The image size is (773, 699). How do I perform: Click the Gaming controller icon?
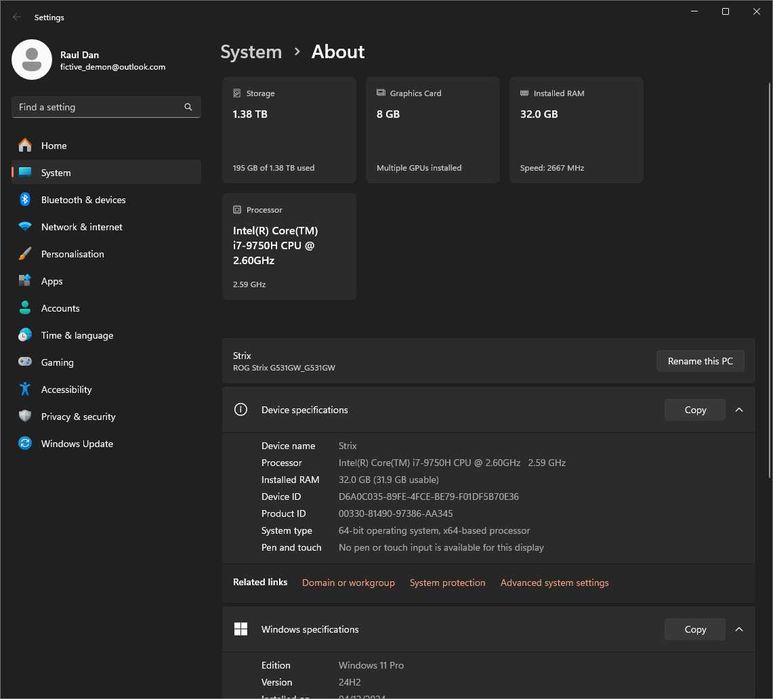(25, 361)
